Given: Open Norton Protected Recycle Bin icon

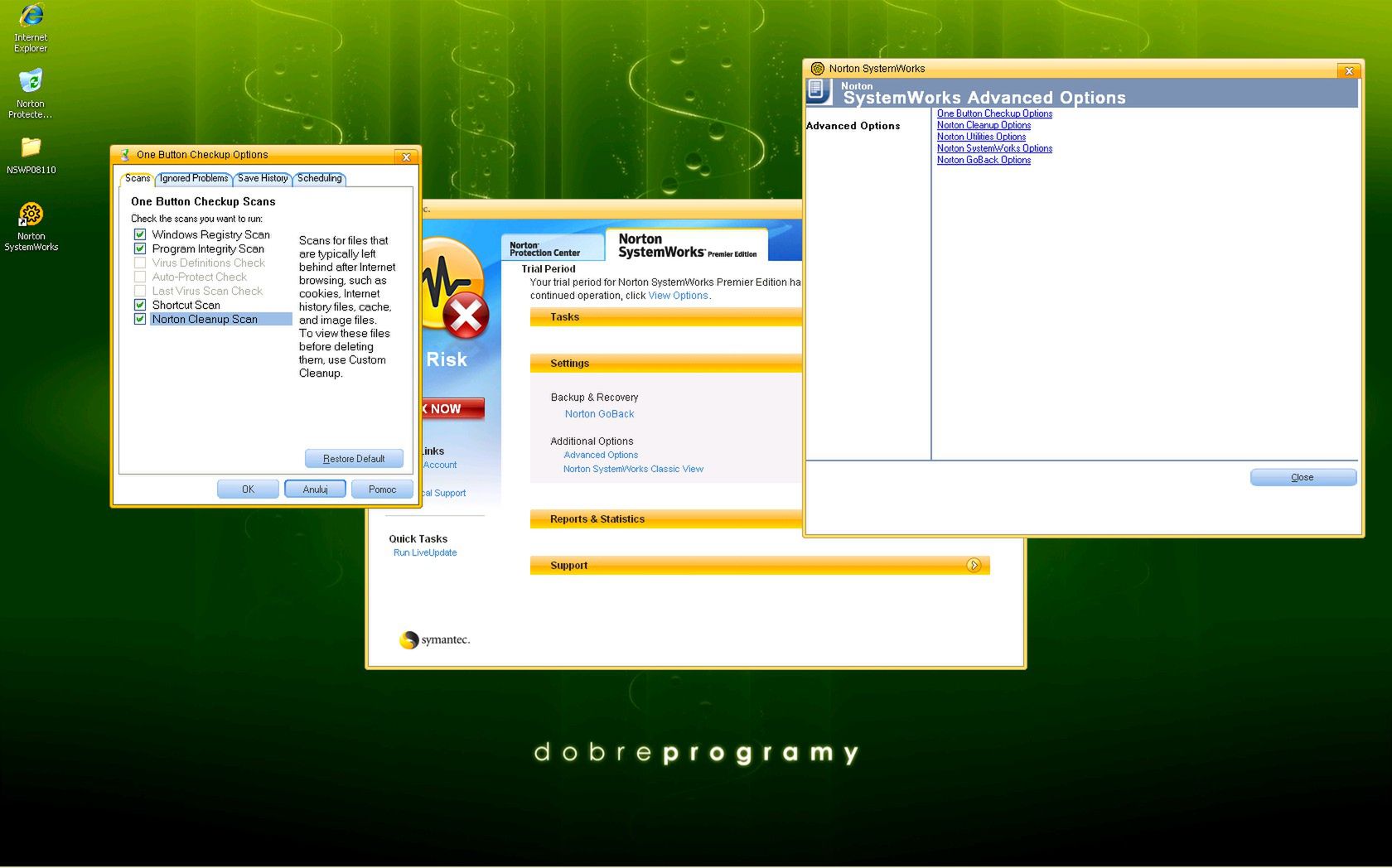Looking at the screenshot, I should 31,94.
